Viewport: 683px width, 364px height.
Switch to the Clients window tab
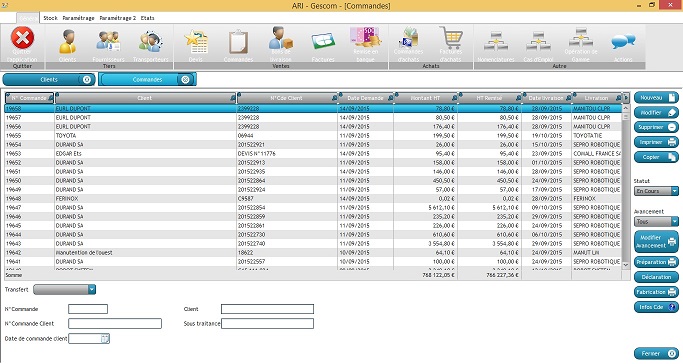pyautogui.click(x=49, y=79)
